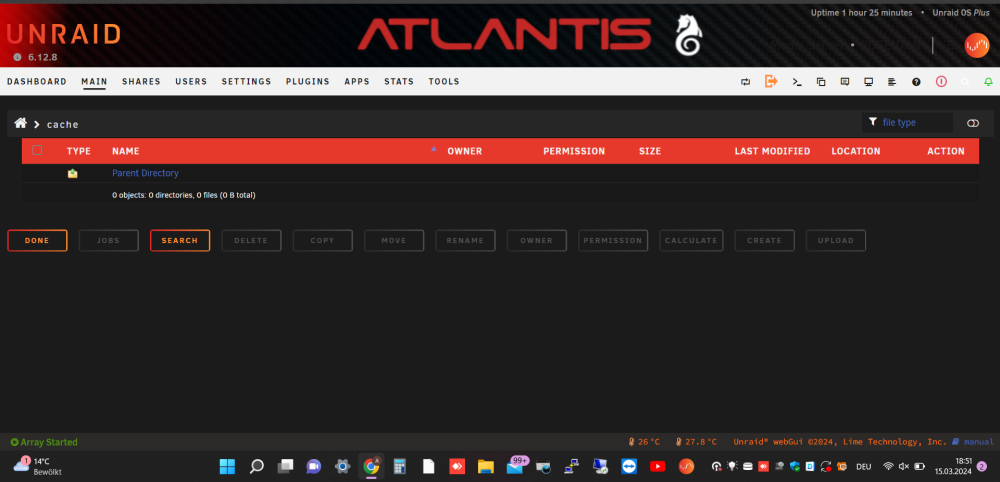Click the faint search magnifier in toolbar
This screenshot has height=482, width=1000.
tap(965, 82)
